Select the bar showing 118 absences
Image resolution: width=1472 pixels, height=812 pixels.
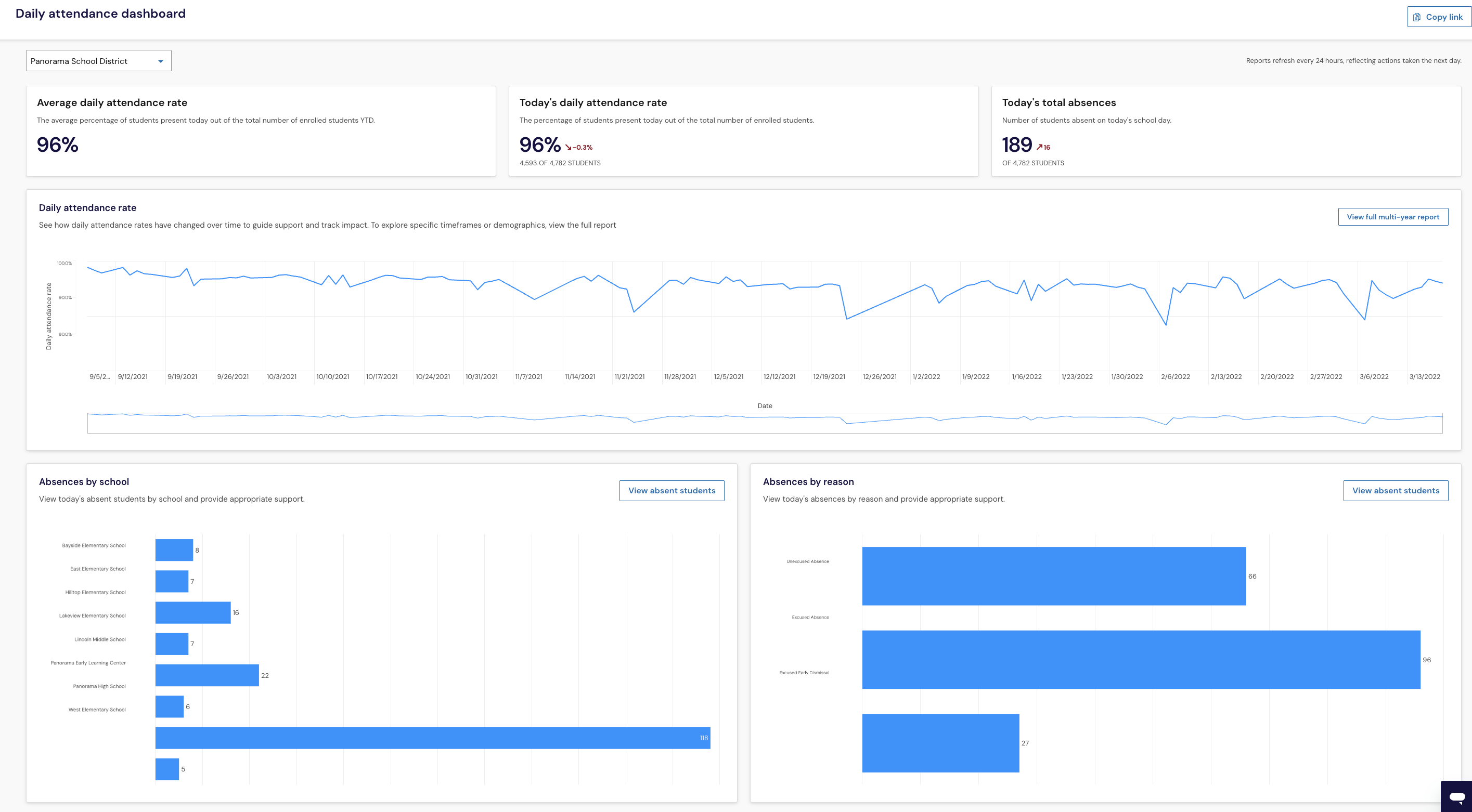[x=433, y=738]
